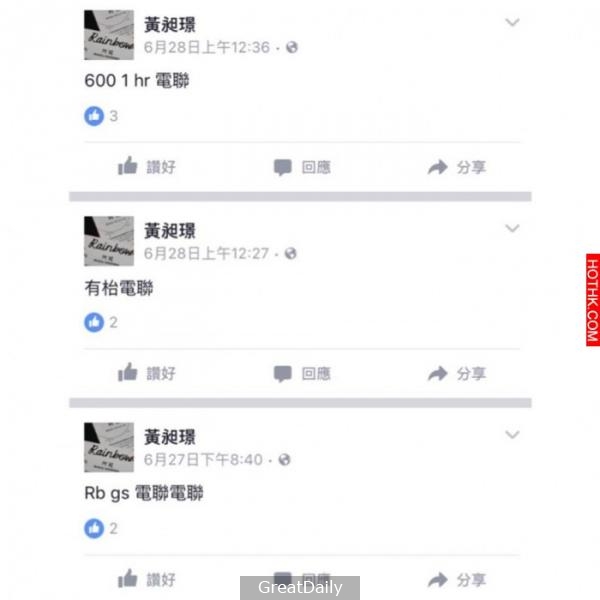
Task: Open public globe icon on 12:36 post
Action: (292, 47)
